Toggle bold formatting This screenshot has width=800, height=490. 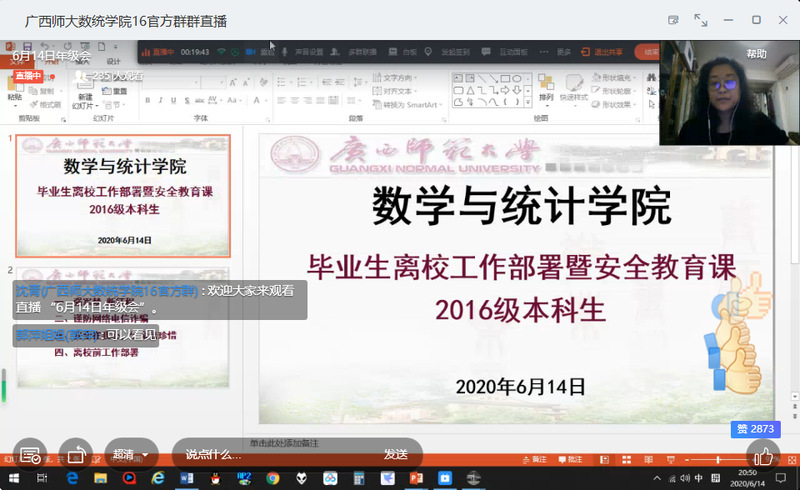point(147,100)
